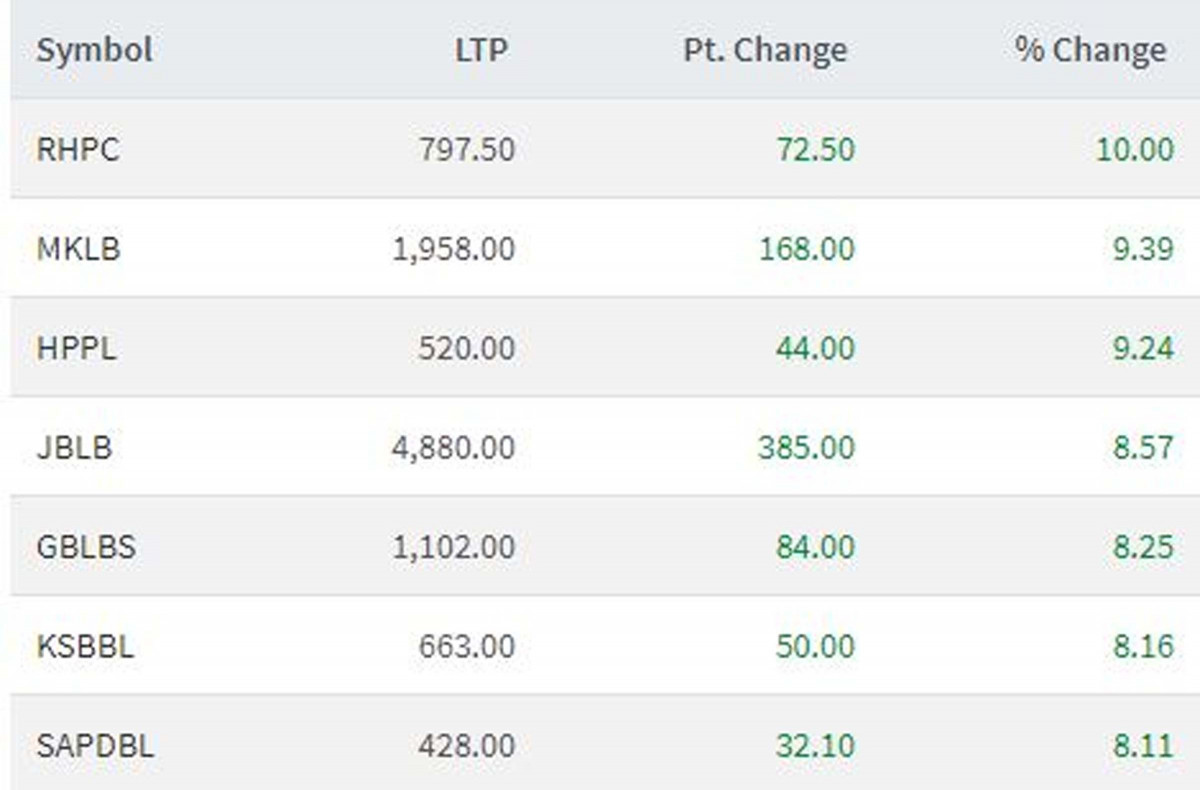This screenshot has width=1200, height=790.
Task: Select the SAPDBL symbol link
Action: click(x=95, y=746)
